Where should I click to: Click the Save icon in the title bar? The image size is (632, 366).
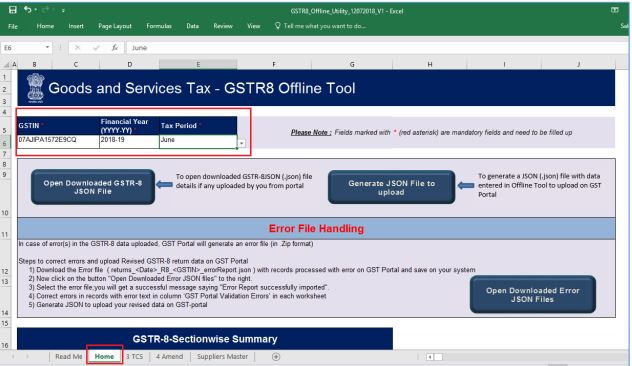(x=12, y=10)
